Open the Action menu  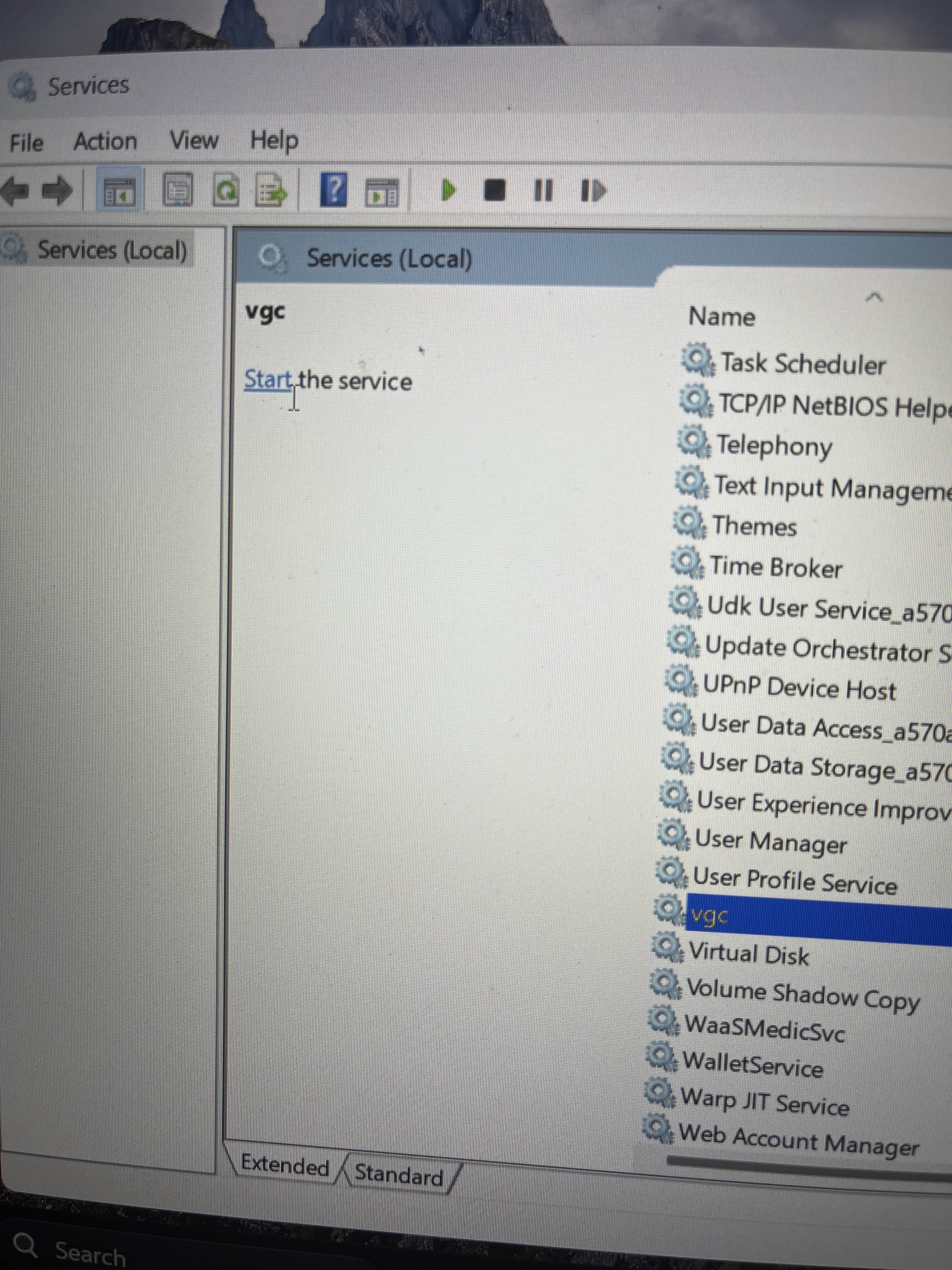(x=105, y=141)
